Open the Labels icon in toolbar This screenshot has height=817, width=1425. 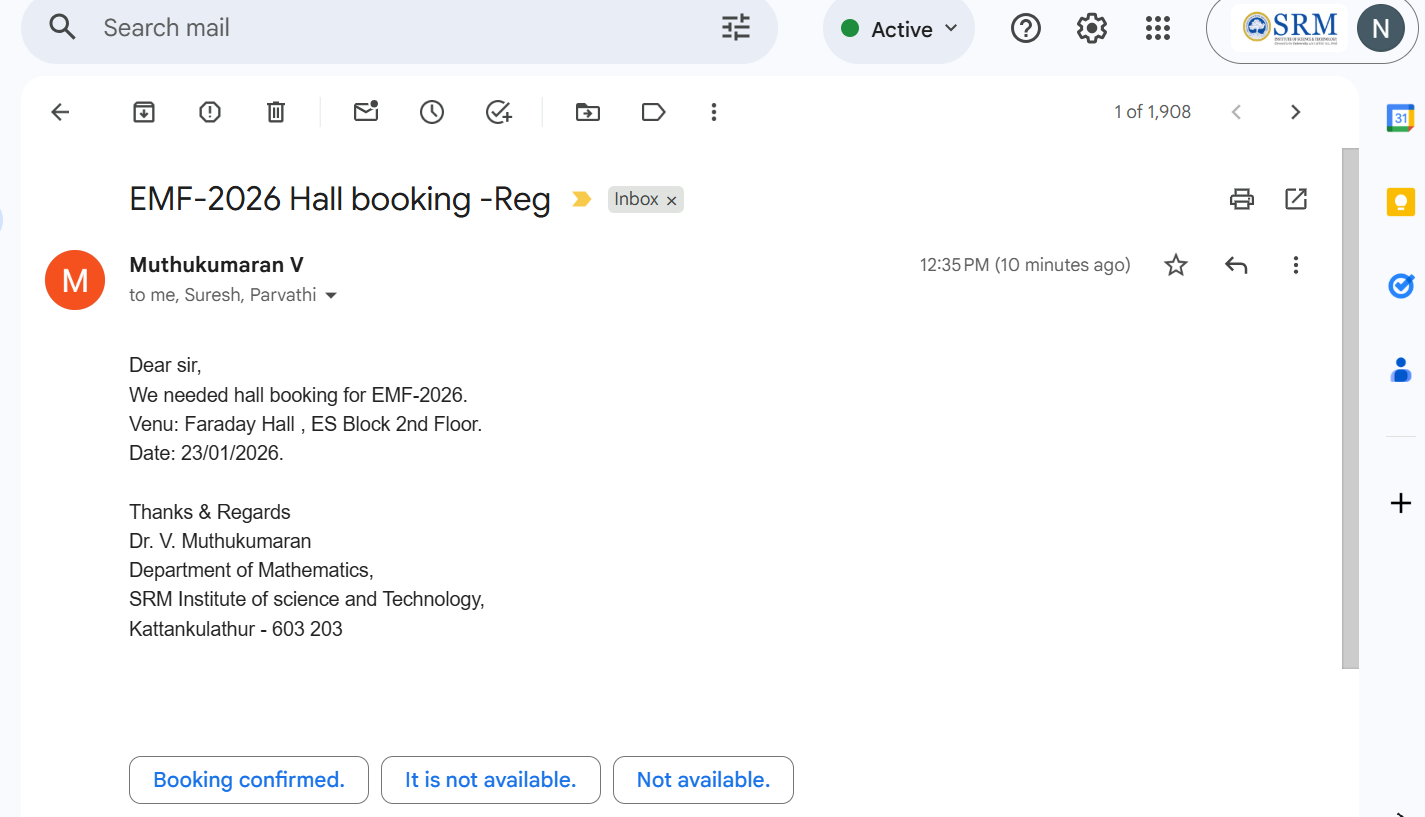click(x=653, y=112)
